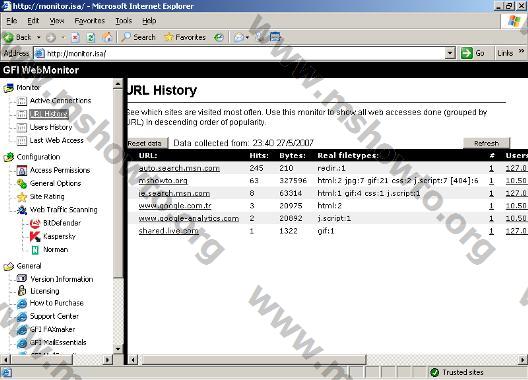
Task: Click the Forward arrow icon
Action: pyautogui.click(x=51, y=37)
